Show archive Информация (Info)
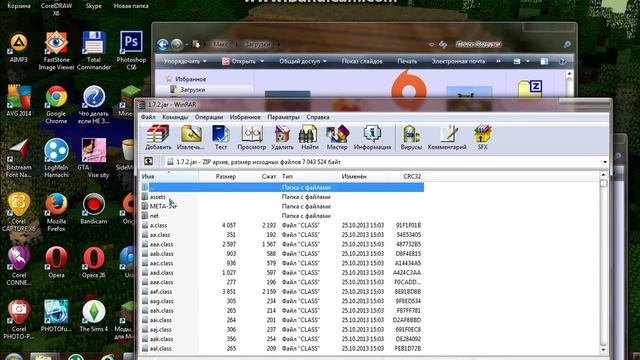640x360 pixels. [372, 138]
